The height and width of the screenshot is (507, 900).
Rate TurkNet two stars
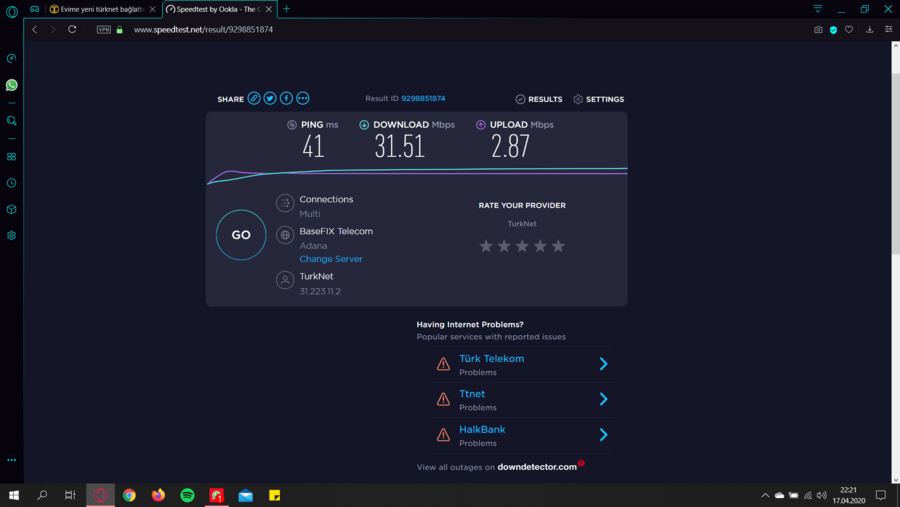coord(504,246)
